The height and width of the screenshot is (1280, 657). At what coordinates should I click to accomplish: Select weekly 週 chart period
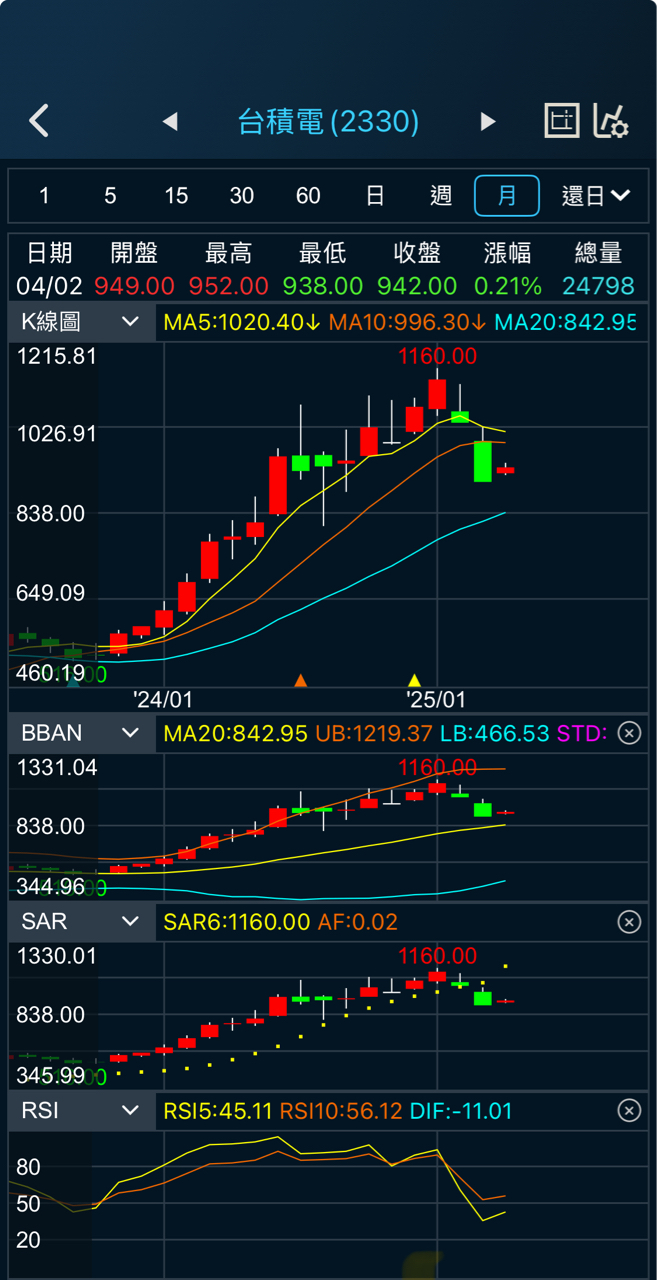coord(441,196)
